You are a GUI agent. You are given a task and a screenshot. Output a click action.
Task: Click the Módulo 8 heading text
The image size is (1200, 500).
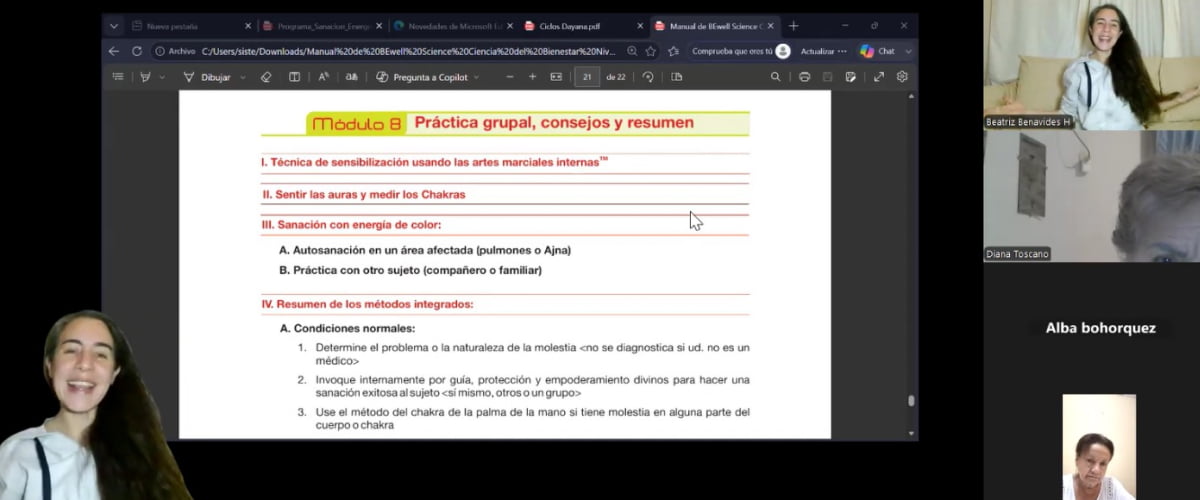(357, 124)
